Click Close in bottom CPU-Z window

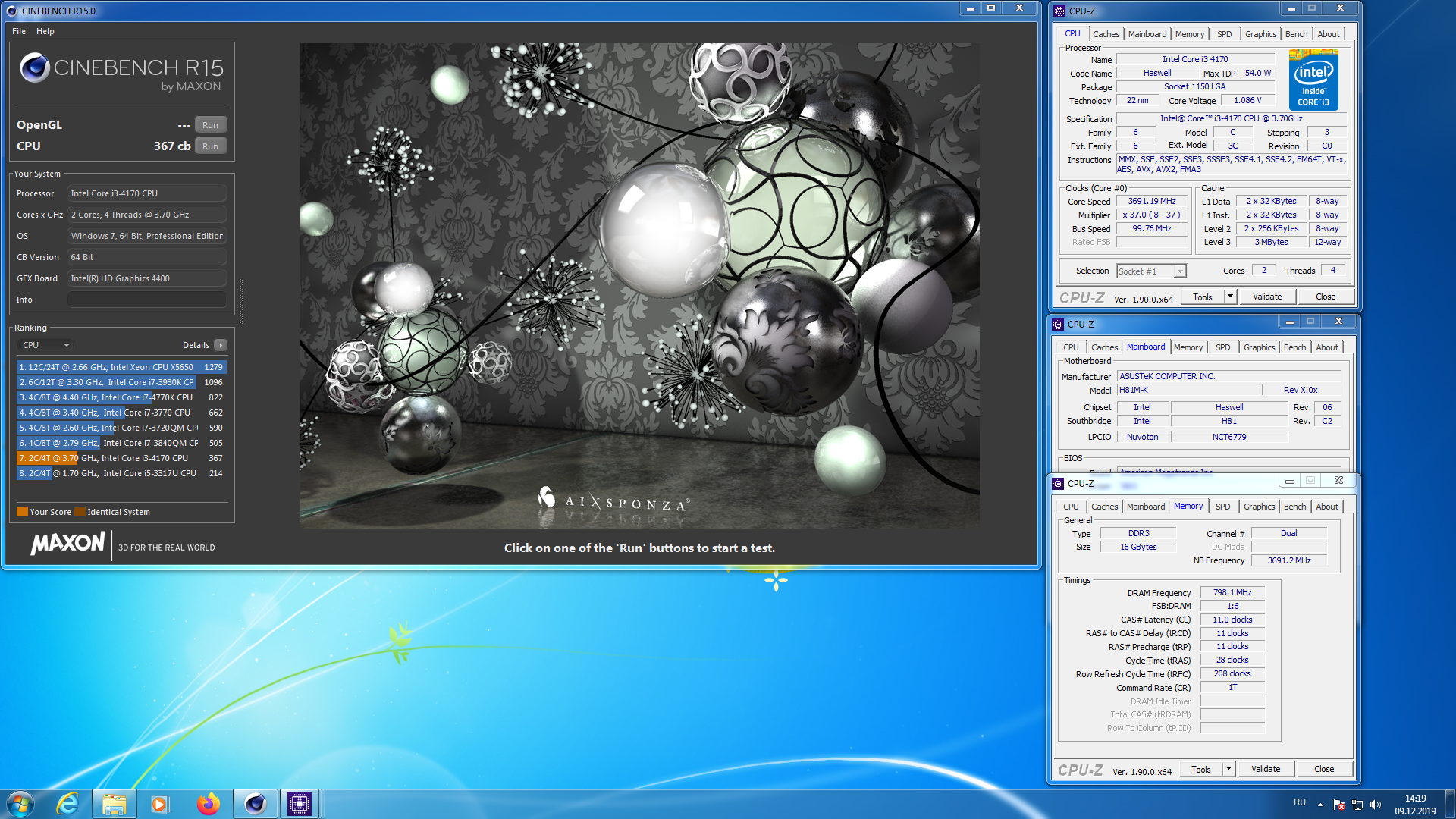coord(1324,769)
